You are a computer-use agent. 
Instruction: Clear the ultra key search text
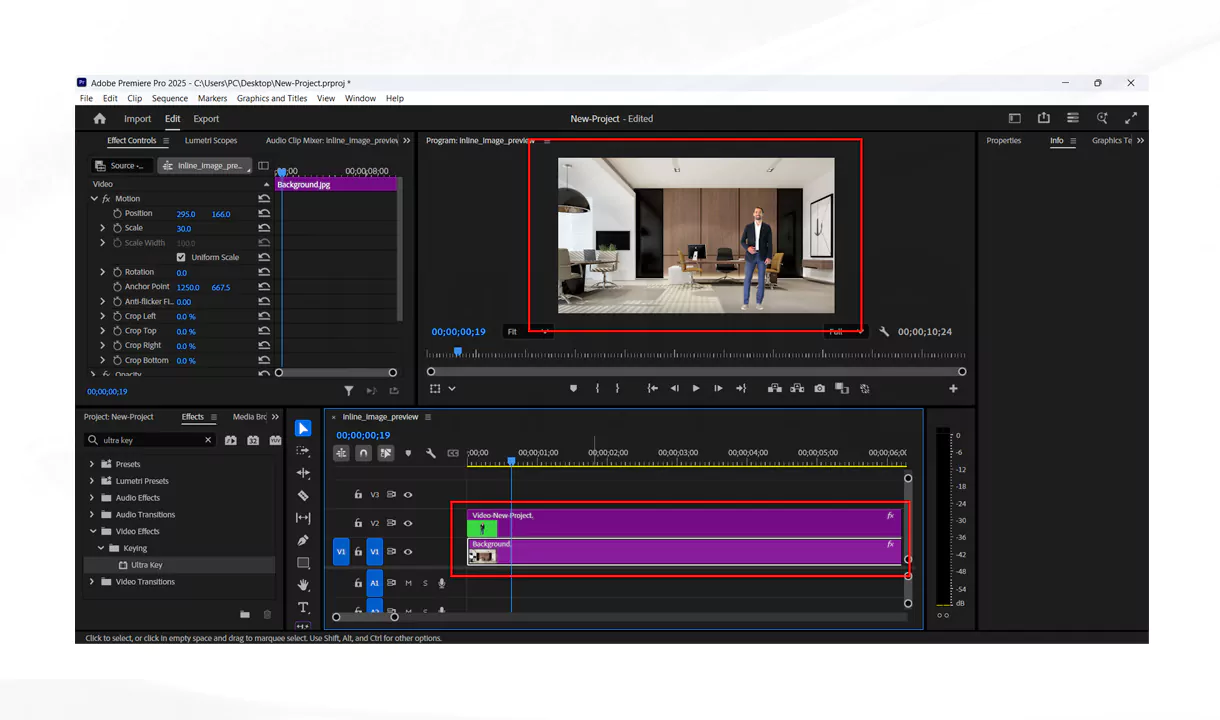[208, 440]
